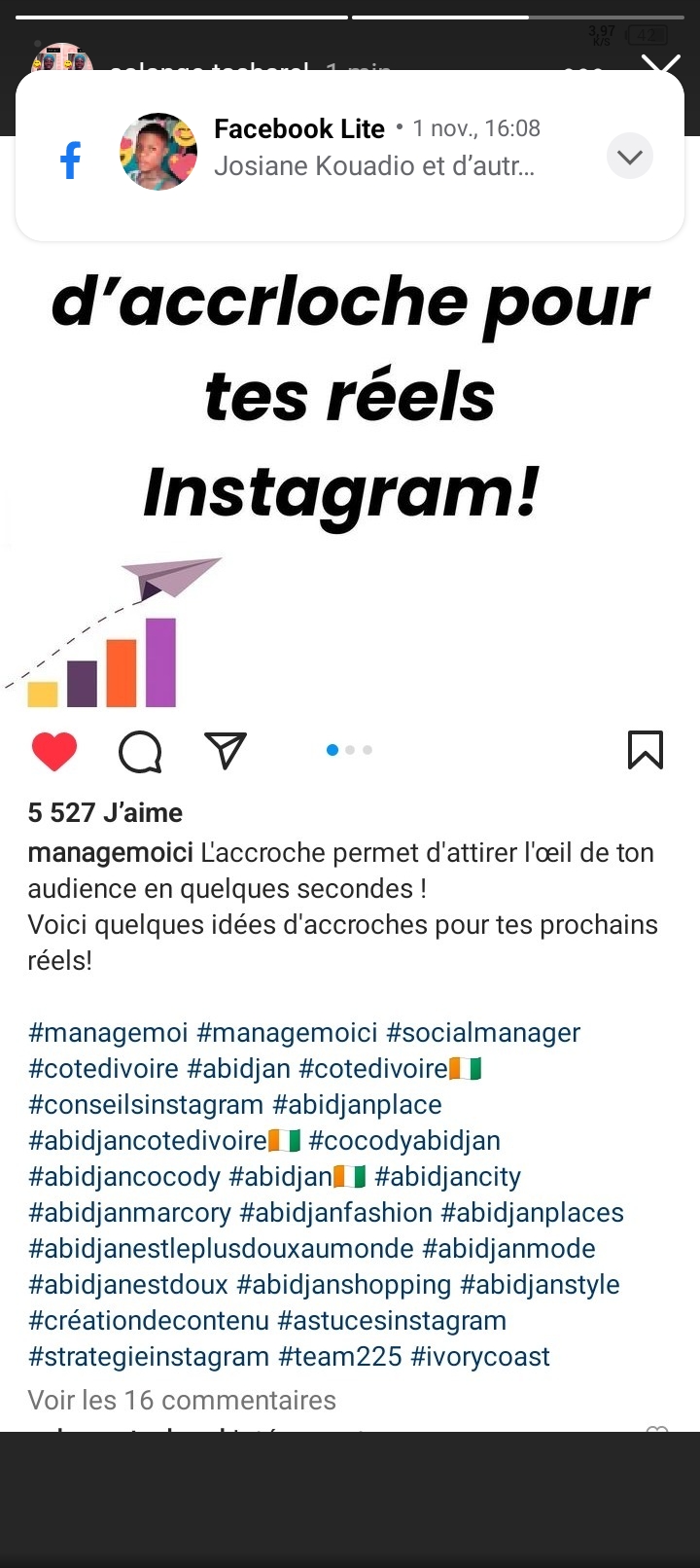Open the managemoici profile link
The image size is (700, 1568).
(x=111, y=853)
